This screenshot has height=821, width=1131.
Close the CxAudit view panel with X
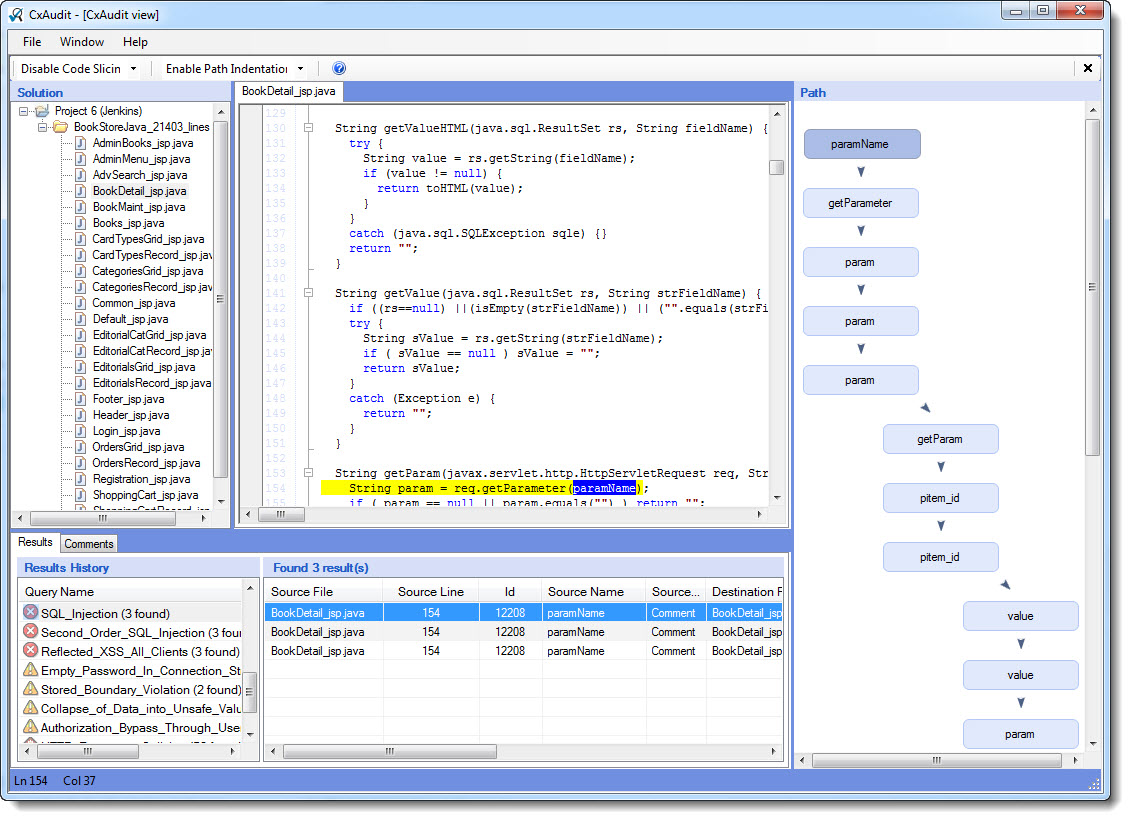(x=1088, y=69)
